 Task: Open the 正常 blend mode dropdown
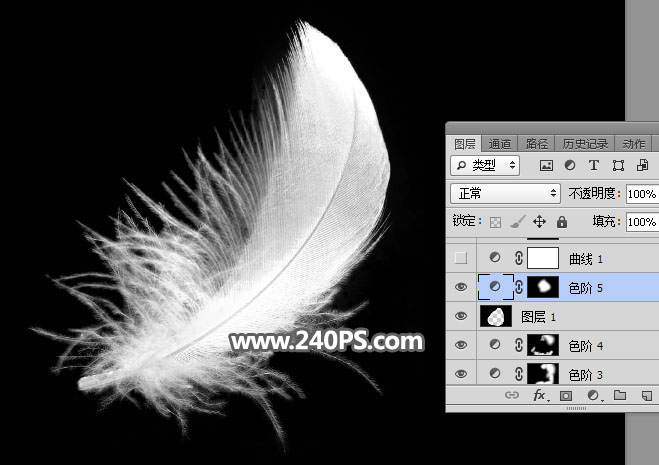(505, 193)
